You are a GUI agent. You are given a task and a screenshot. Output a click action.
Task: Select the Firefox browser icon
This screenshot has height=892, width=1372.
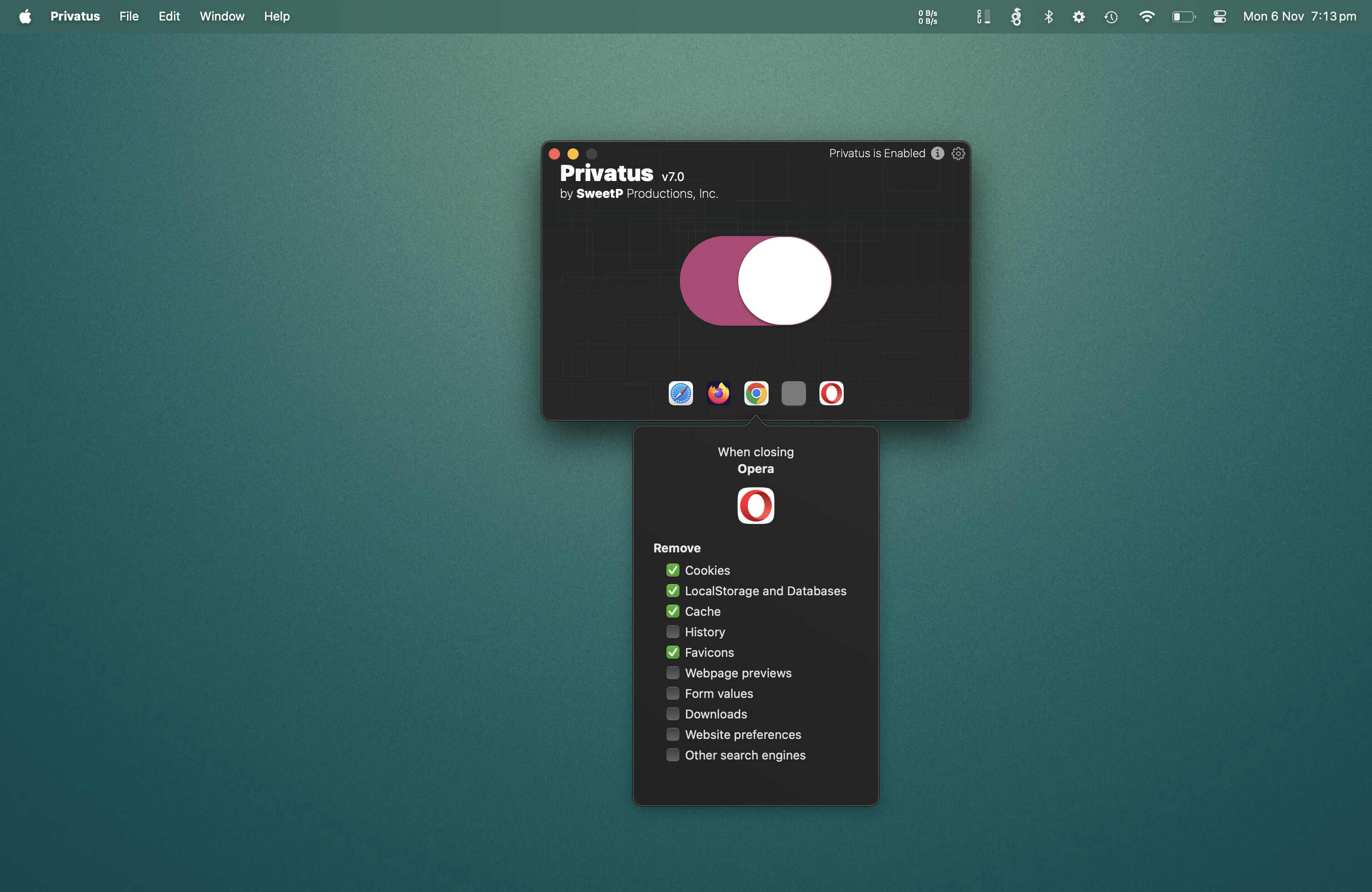coord(718,394)
